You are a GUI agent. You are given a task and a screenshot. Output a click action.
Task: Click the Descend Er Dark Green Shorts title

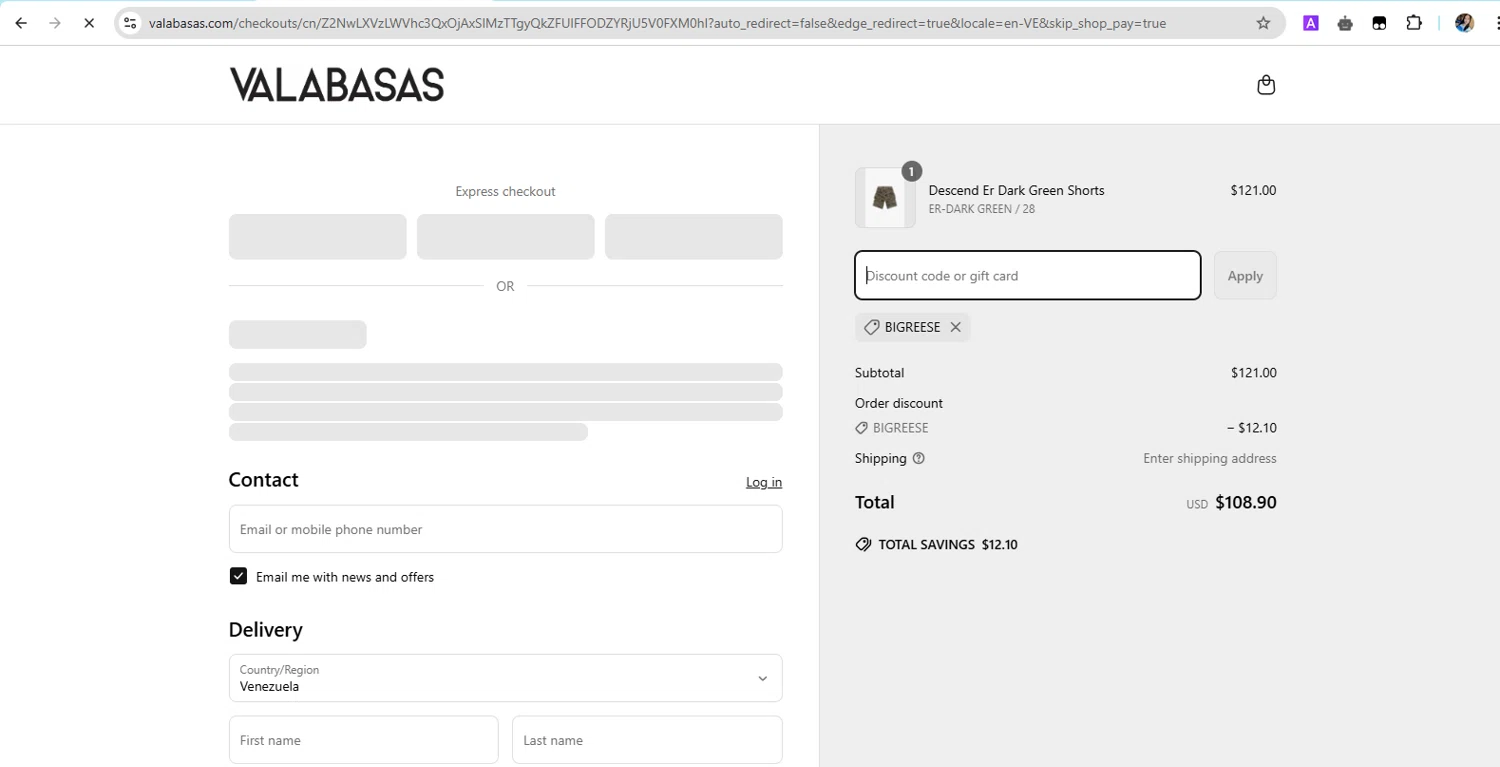pyautogui.click(x=1016, y=190)
